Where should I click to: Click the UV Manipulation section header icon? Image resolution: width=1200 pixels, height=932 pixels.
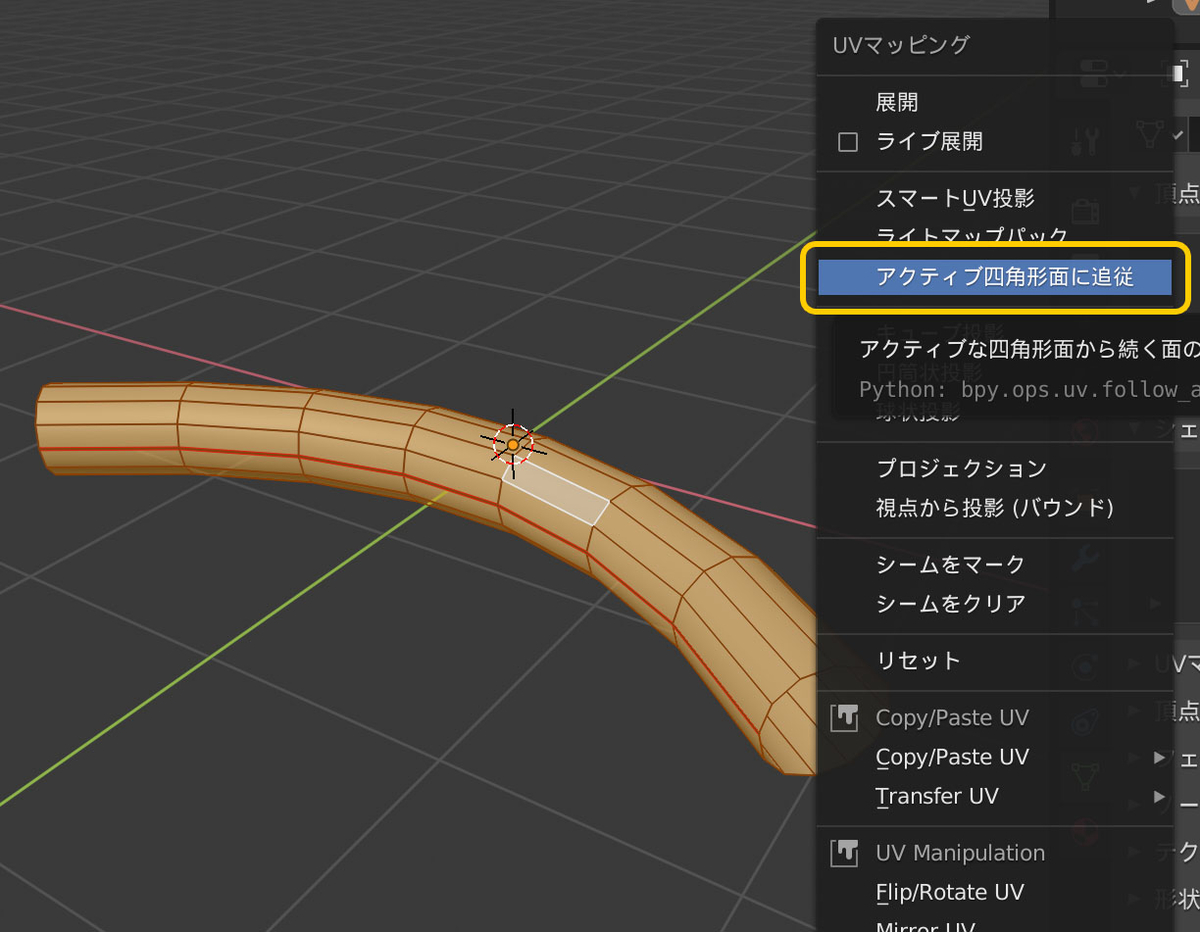click(845, 853)
